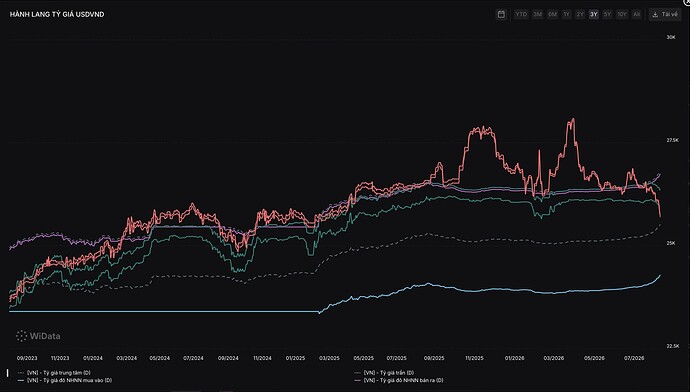Select the 3Y time range
Viewport: 690px width, 392px height.
coord(594,15)
